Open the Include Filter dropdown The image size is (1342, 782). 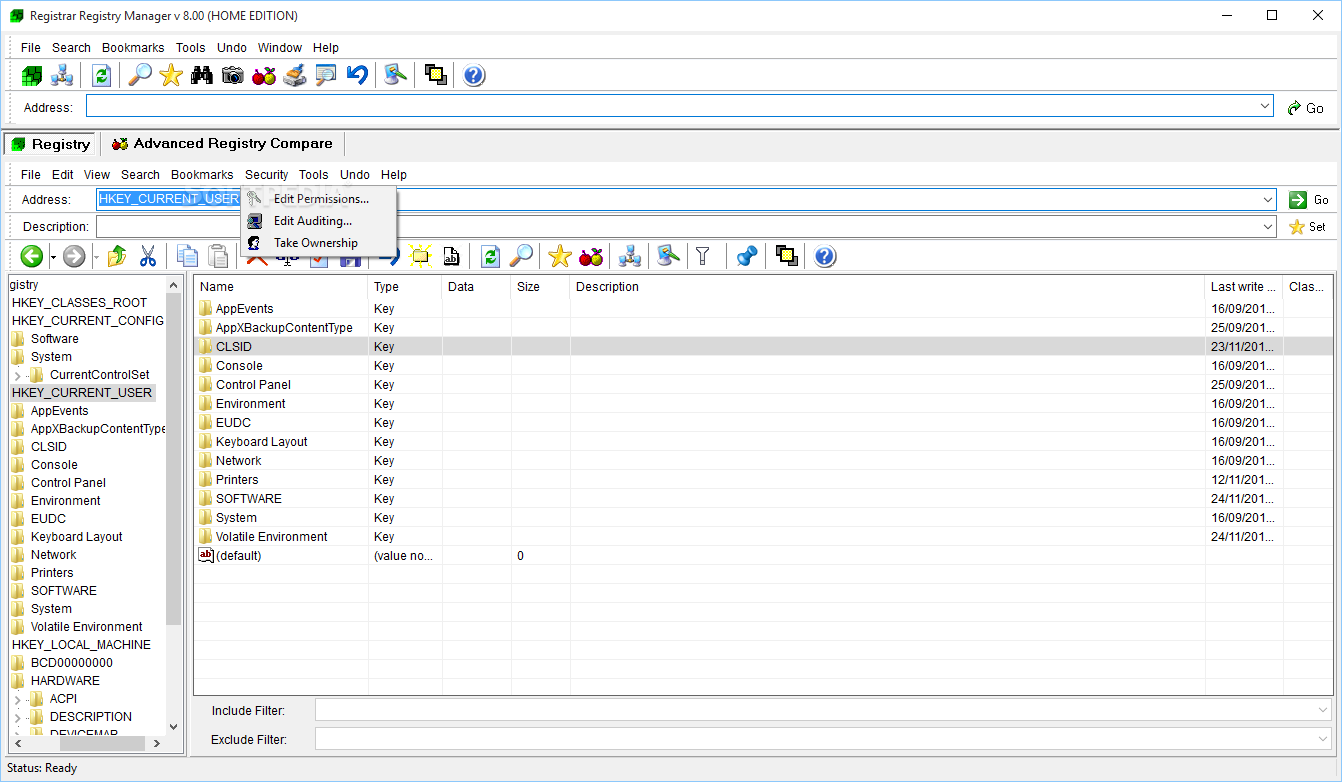click(x=1322, y=710)
